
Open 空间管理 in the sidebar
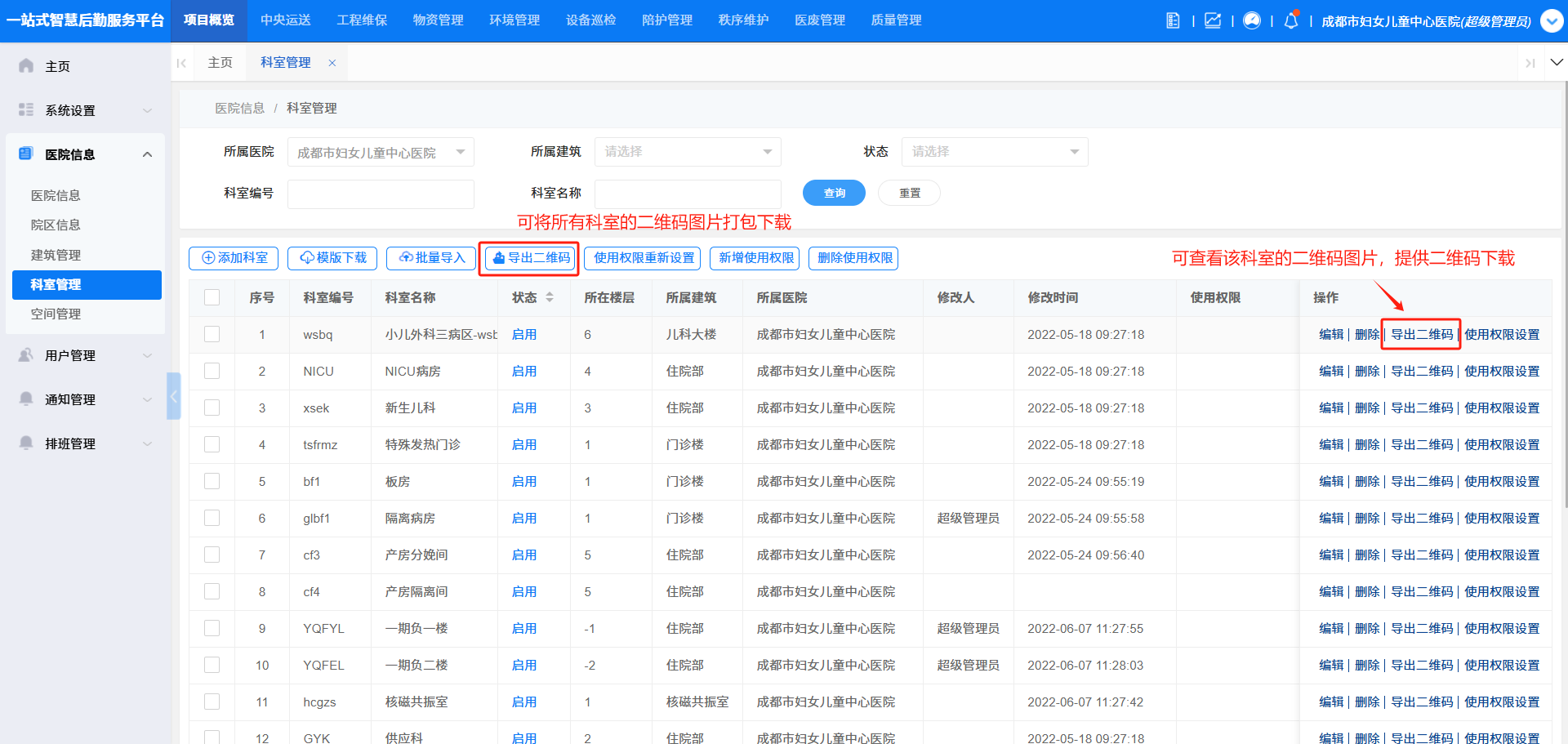click(x=56, y=314)
